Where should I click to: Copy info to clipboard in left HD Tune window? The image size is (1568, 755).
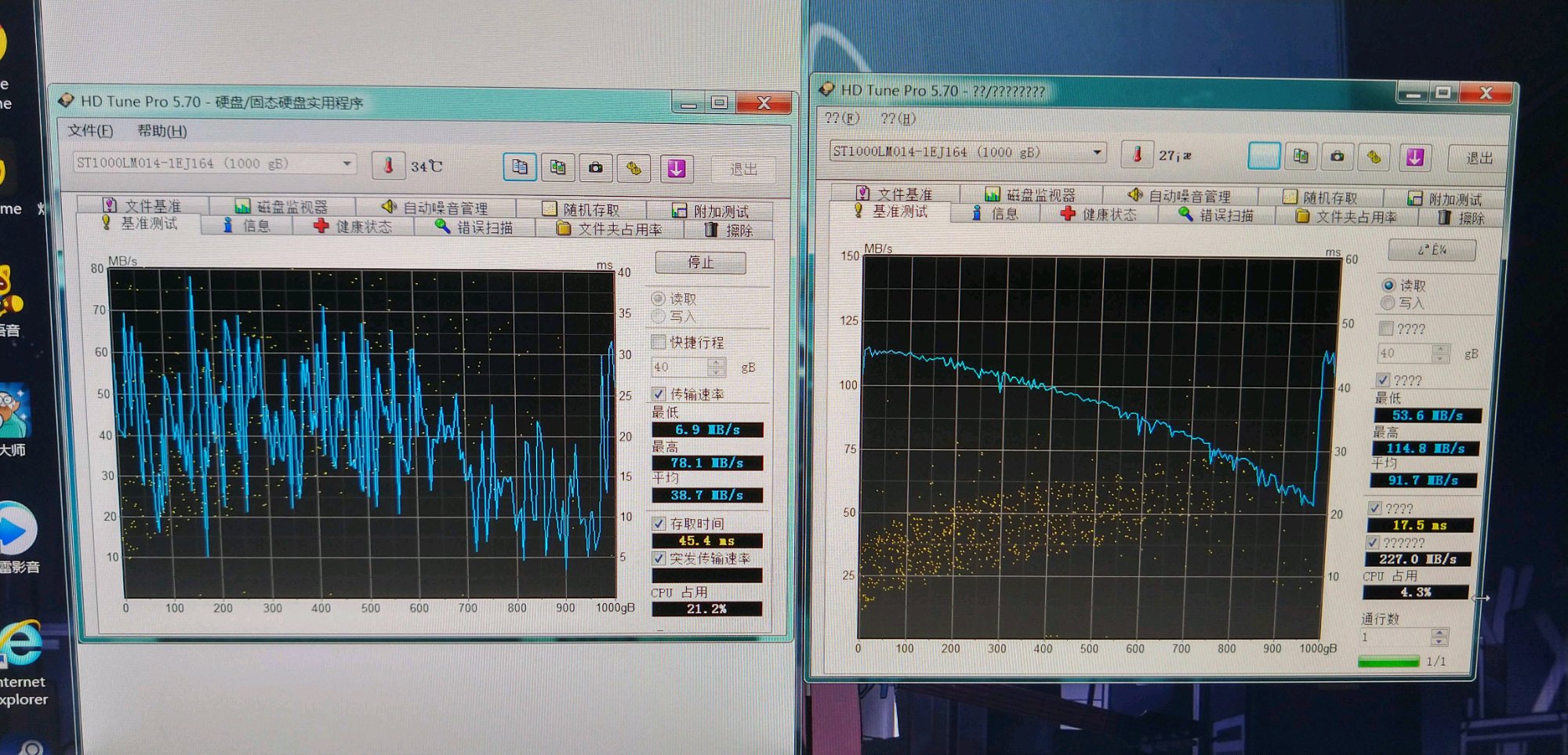click(x=519, y=167)
